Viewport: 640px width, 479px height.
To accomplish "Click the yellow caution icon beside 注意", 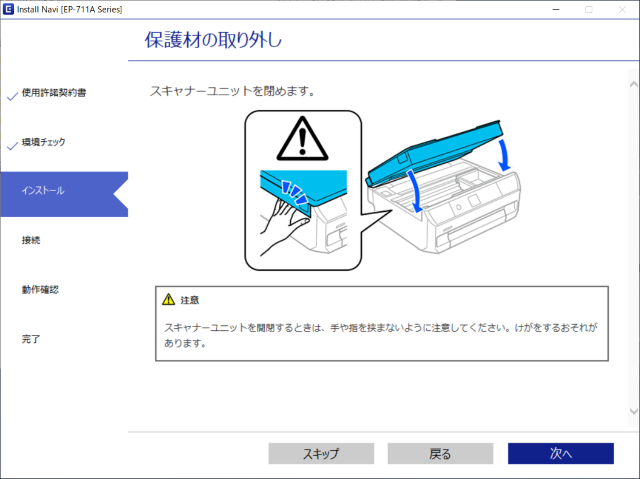I will tap(168, 299).
